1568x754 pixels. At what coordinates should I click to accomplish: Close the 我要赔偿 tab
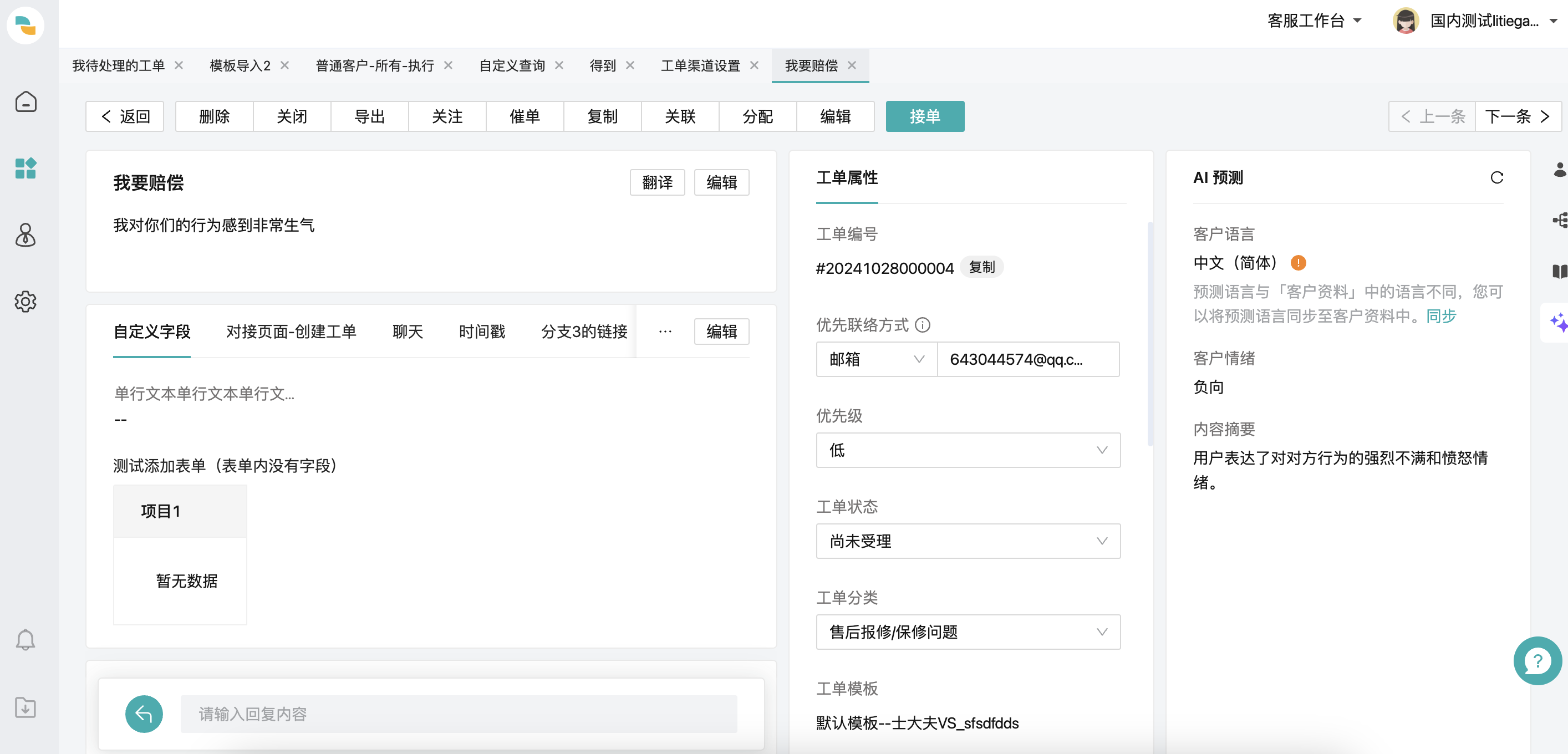(852, 65)
